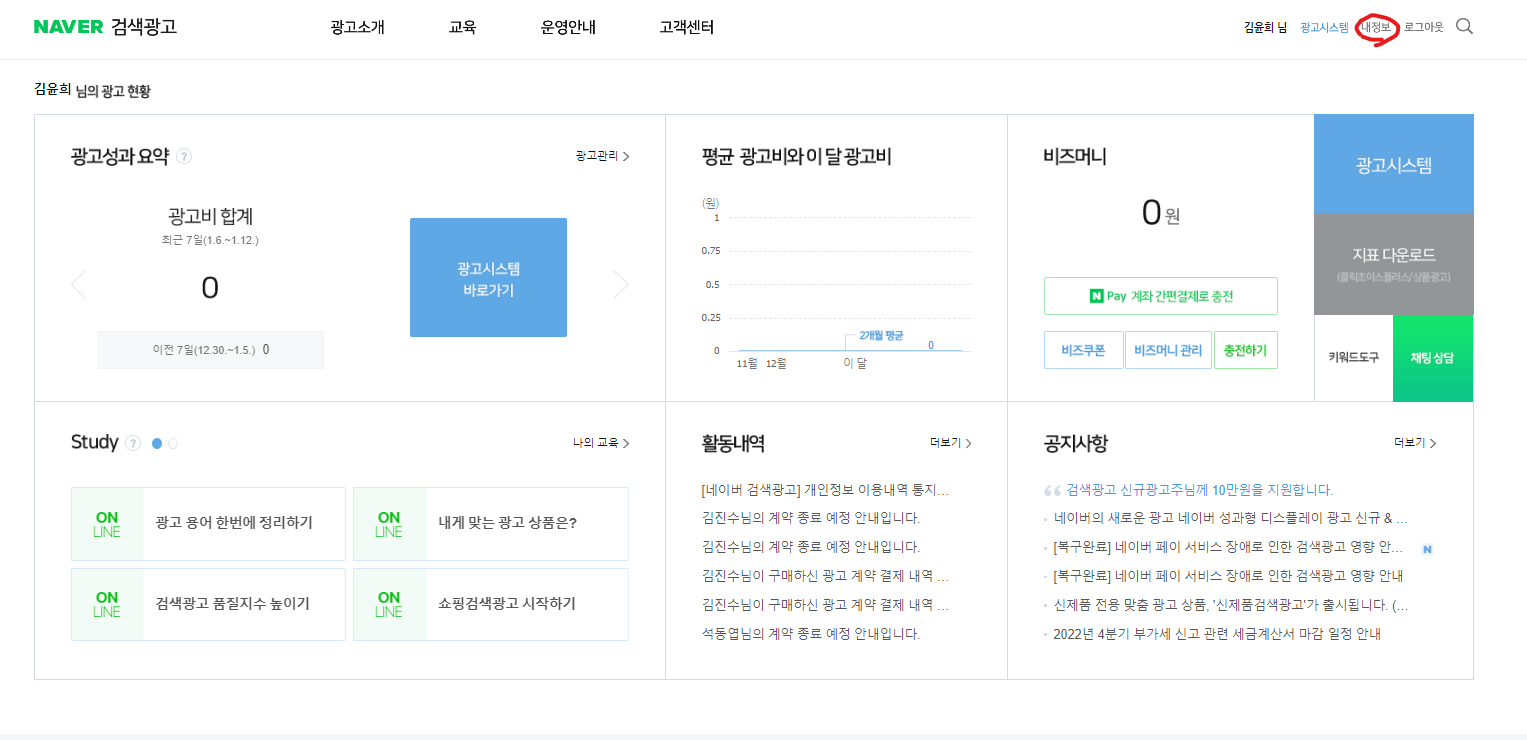Click the NAVER 검색광고 logo
Viewport: 1527px width, 740px height.
coord(105,27)
